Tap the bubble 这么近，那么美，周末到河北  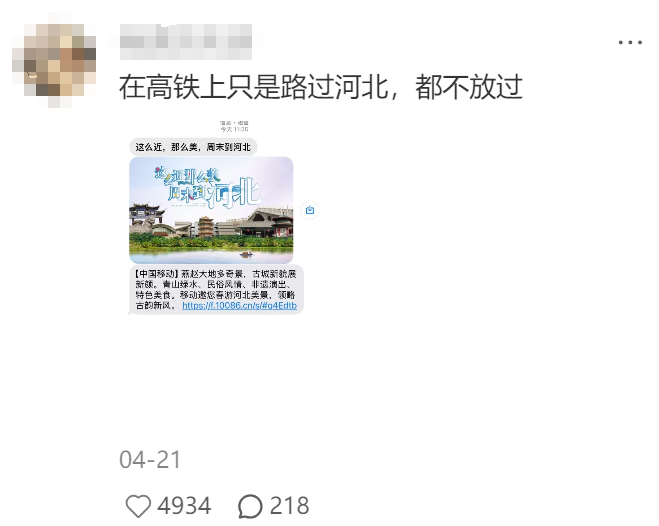click(x=193, y=147)
